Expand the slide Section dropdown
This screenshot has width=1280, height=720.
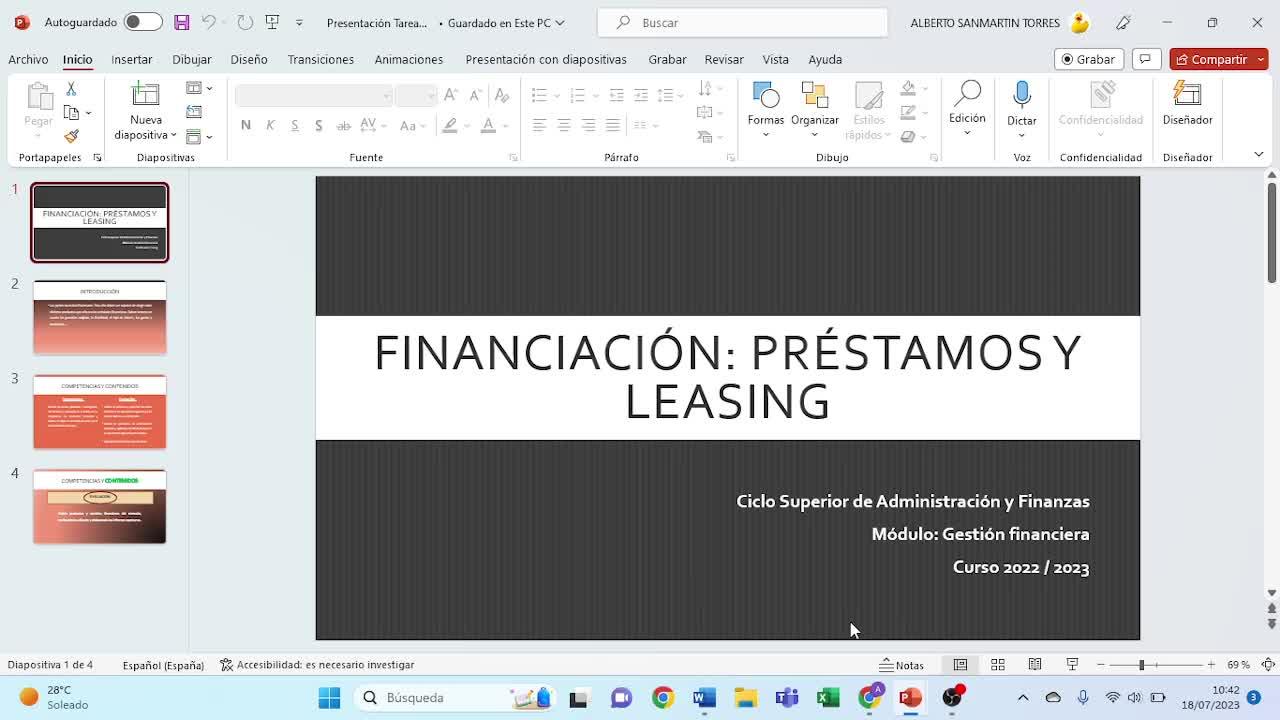coord(199,136)
